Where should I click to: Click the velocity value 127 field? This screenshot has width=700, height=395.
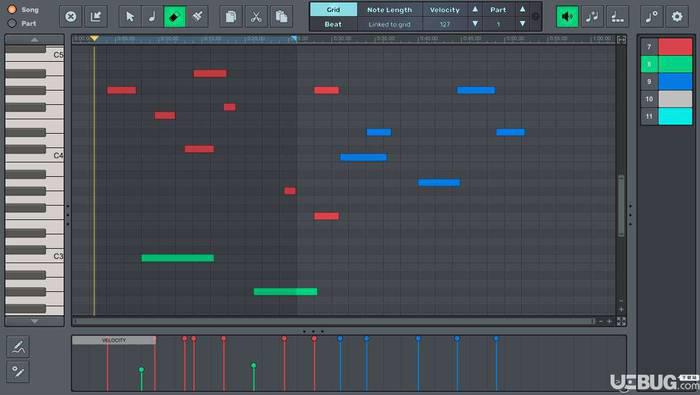(445, 24)
